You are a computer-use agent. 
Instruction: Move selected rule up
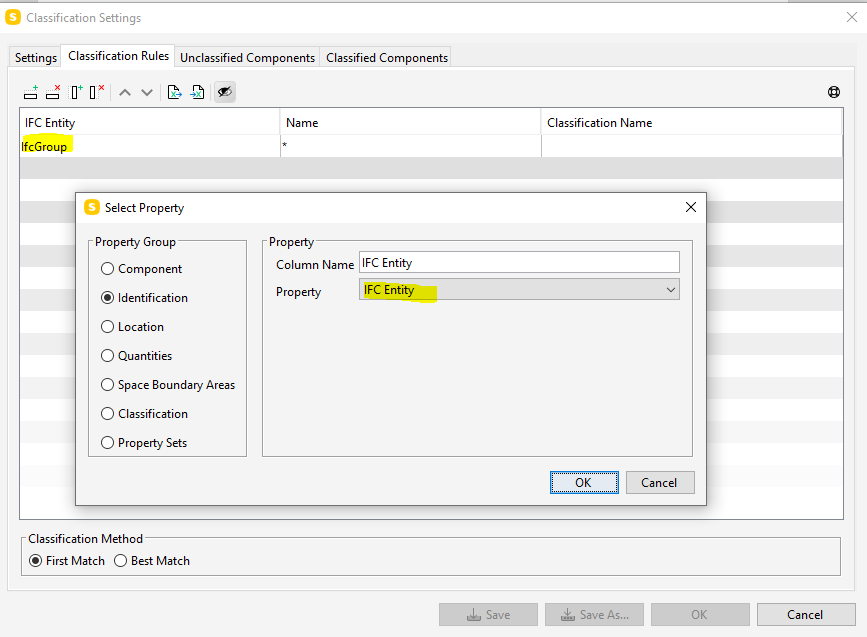tap(125, 92)
